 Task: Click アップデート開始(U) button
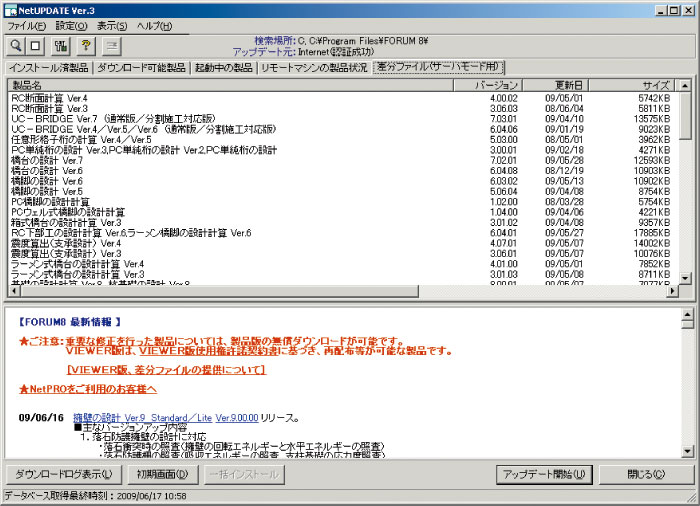544,474
